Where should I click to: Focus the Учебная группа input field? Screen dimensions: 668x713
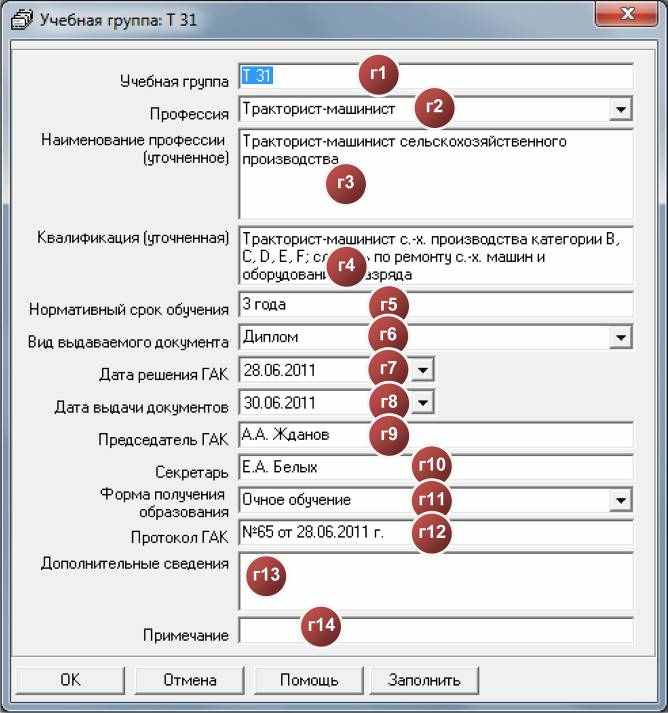click(x=436, y=76)
